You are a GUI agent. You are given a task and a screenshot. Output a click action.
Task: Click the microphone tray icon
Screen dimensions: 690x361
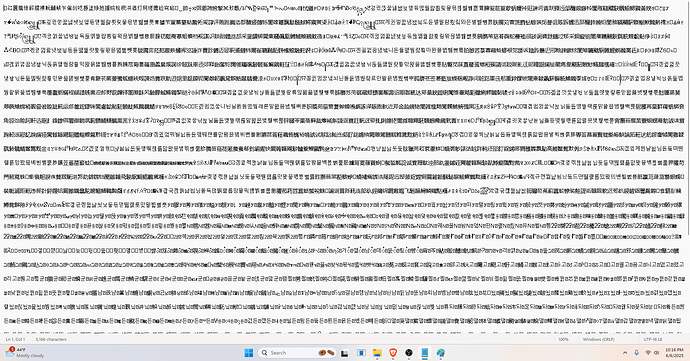coord(636,353)
